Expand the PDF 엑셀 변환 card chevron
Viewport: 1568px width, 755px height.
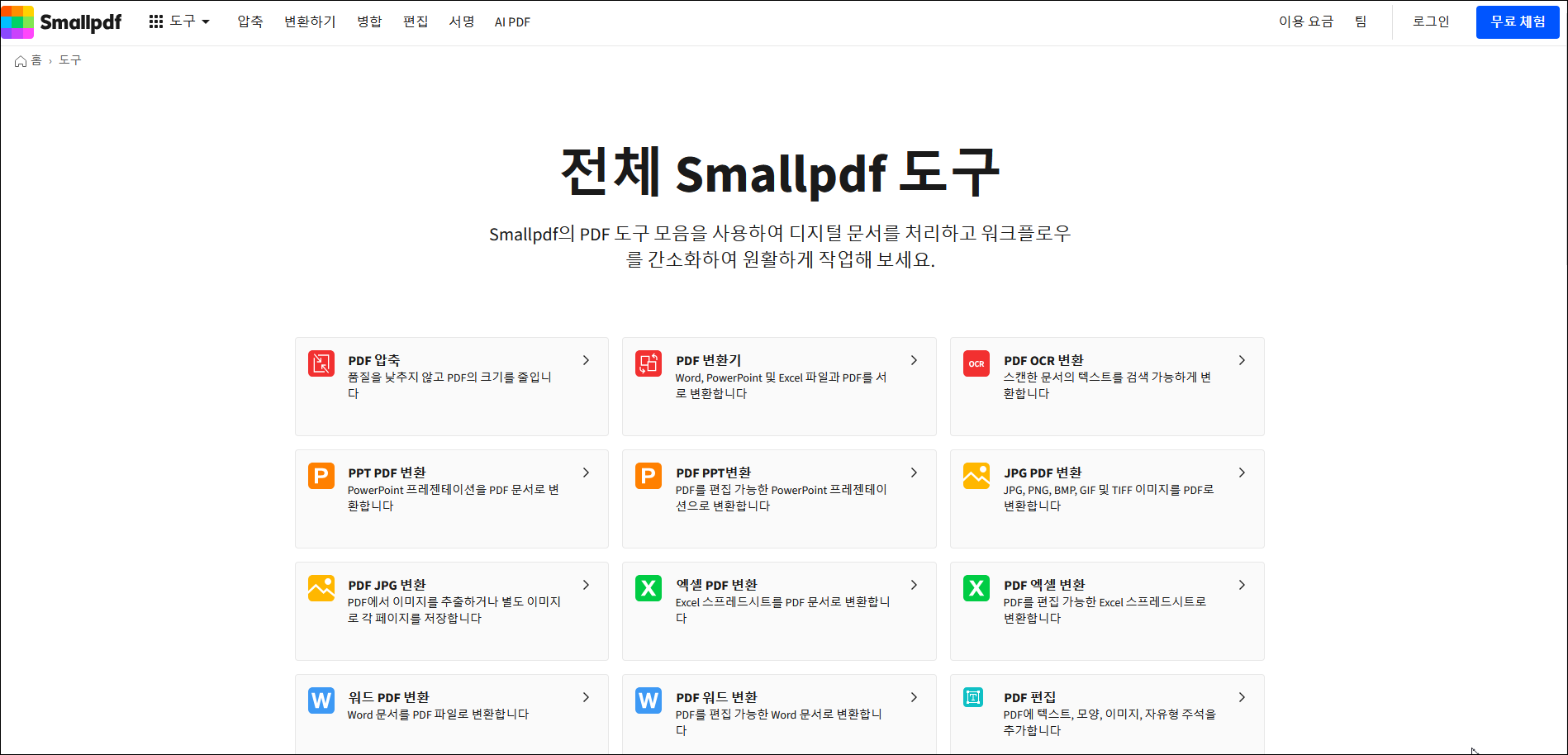pyautogui.click(x=1242, y=585)
